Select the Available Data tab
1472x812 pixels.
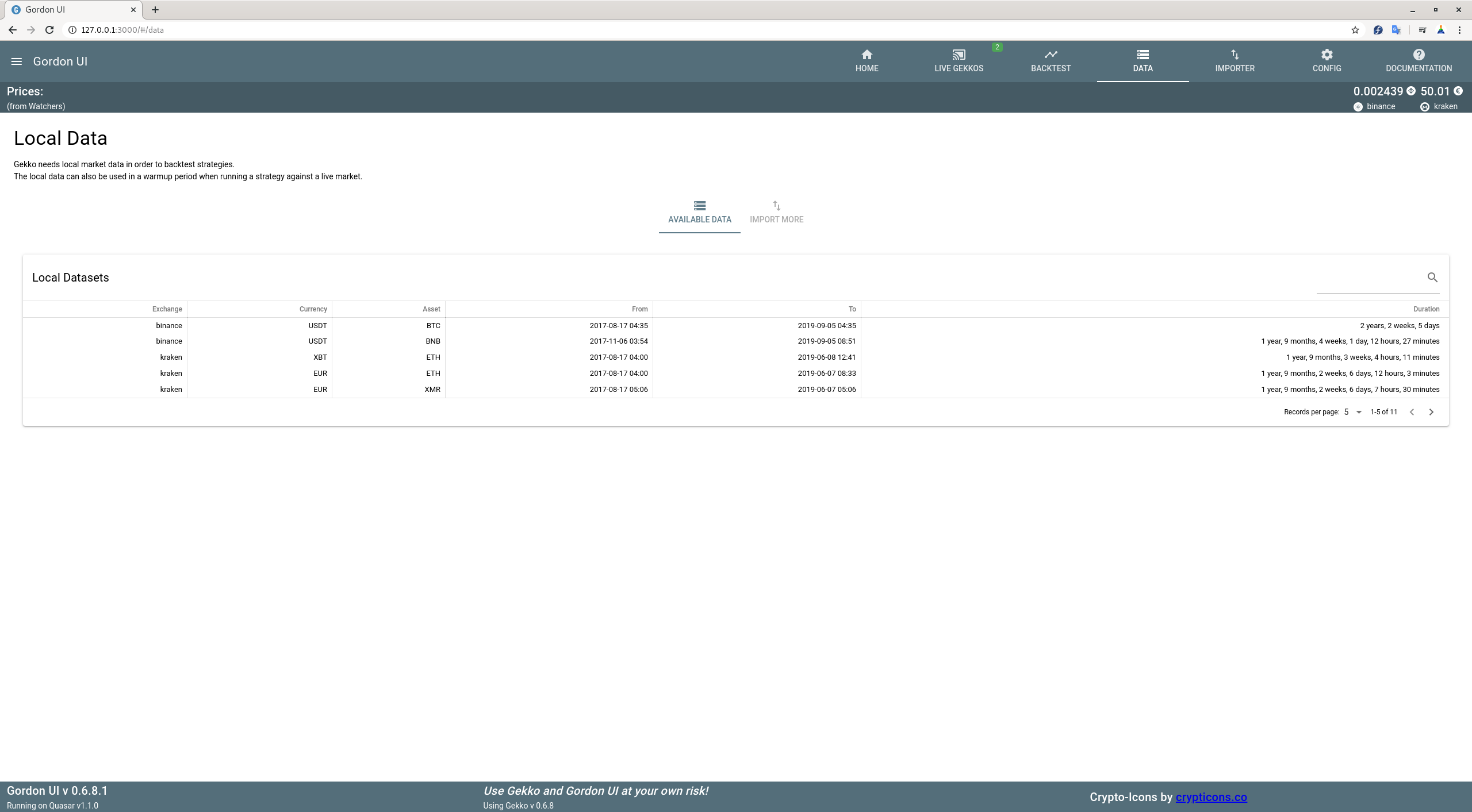coord(699,213)
